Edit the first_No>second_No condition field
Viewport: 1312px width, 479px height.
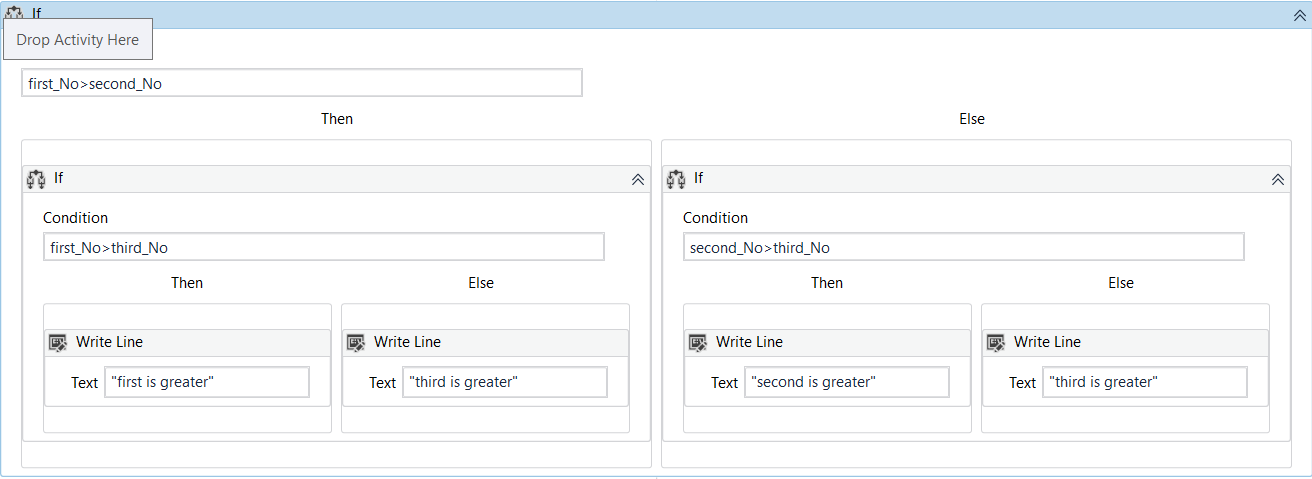301,84
